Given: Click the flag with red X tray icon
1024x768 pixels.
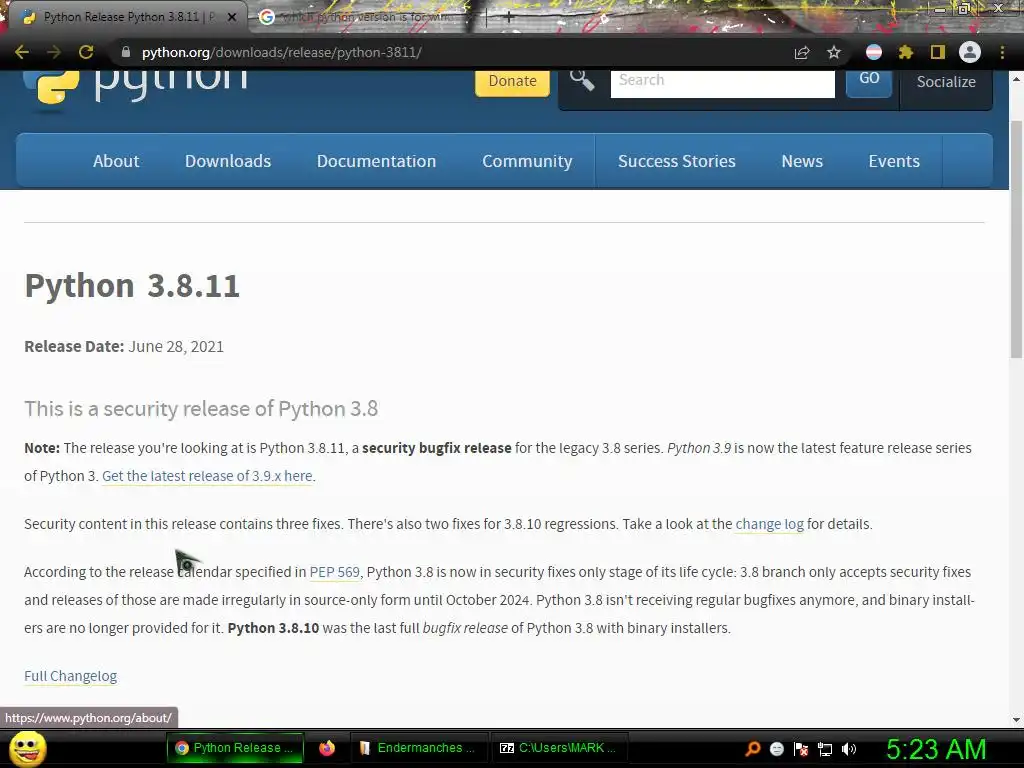Looking at the screenshot, I should click(801, 748).
